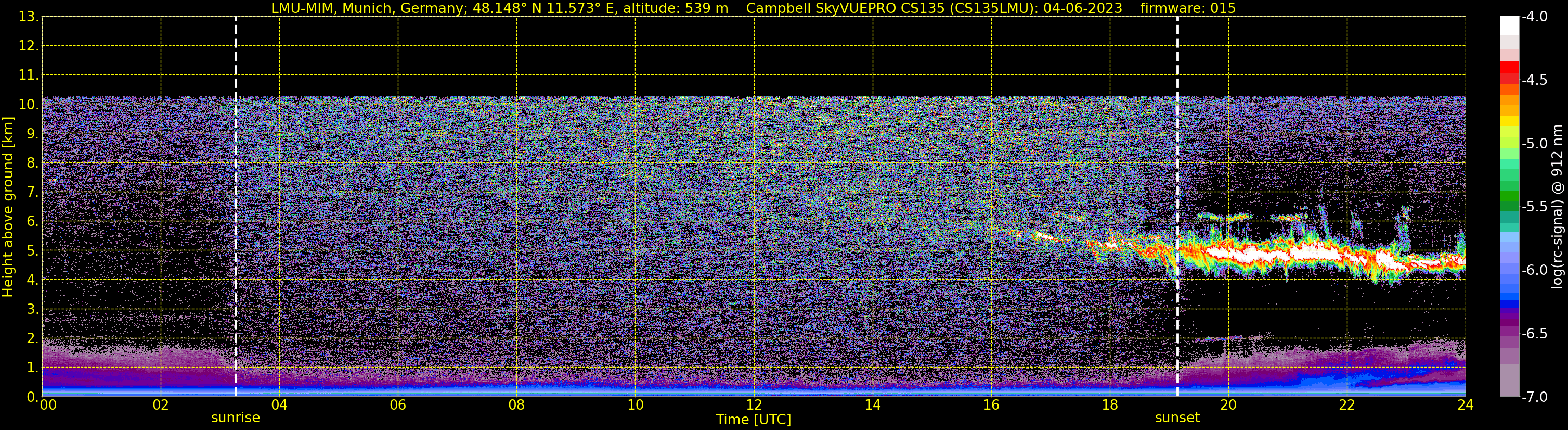Screen dimensions: 1568x430
Task: Click the colorbar tick label '-5.0'
Action: tap(1534, 144)
